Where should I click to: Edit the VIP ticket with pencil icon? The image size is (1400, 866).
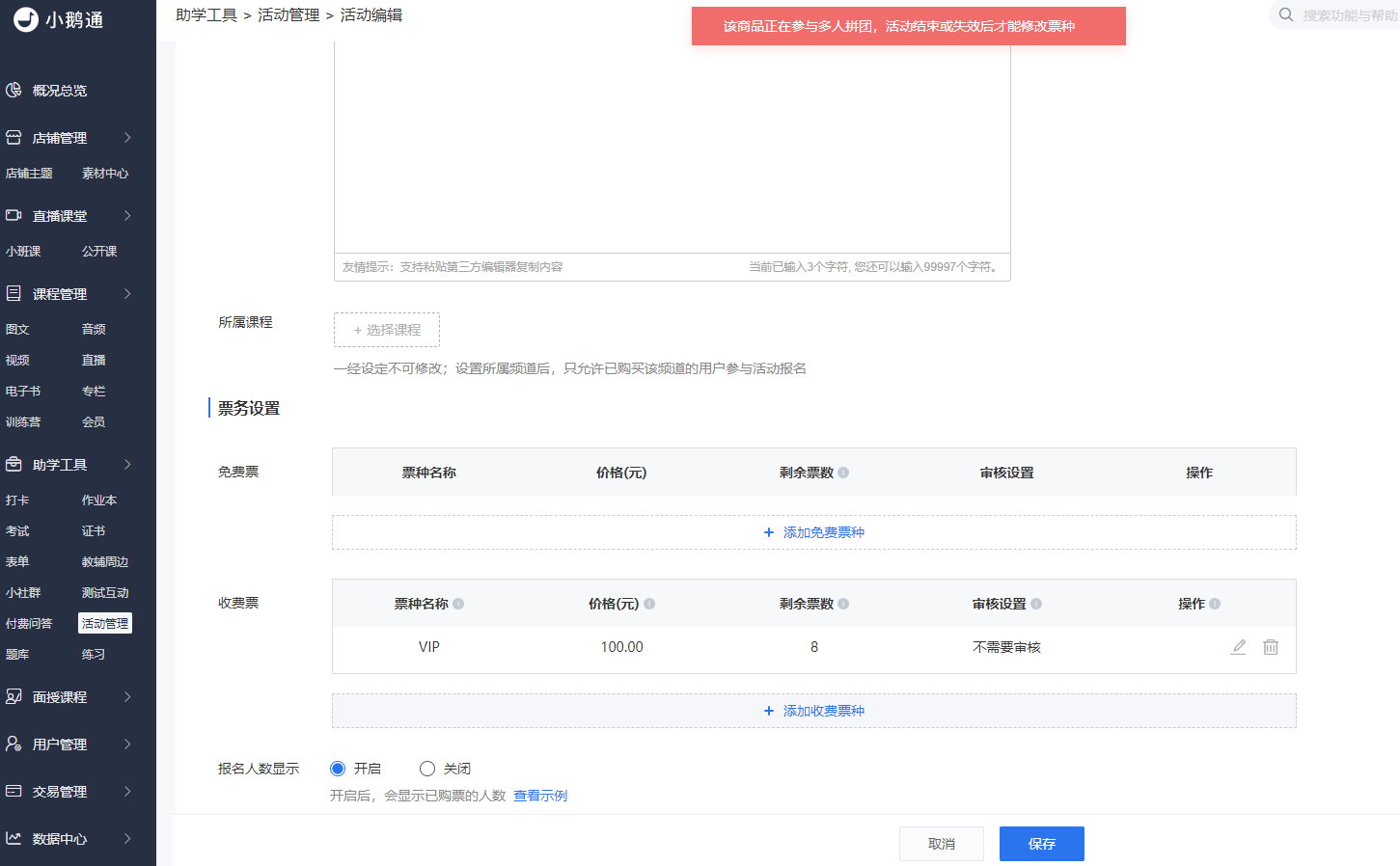point(1239,647)
